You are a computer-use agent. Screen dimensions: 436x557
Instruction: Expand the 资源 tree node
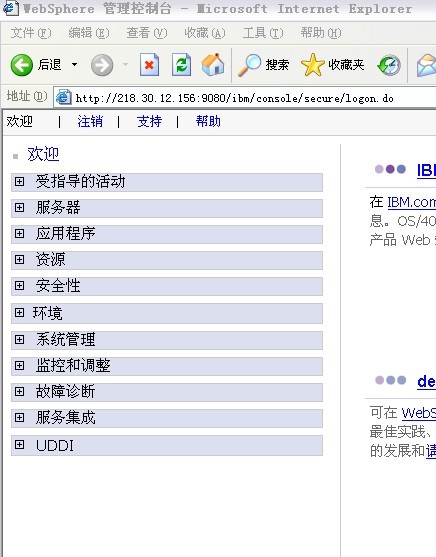[x=20, y=259]
